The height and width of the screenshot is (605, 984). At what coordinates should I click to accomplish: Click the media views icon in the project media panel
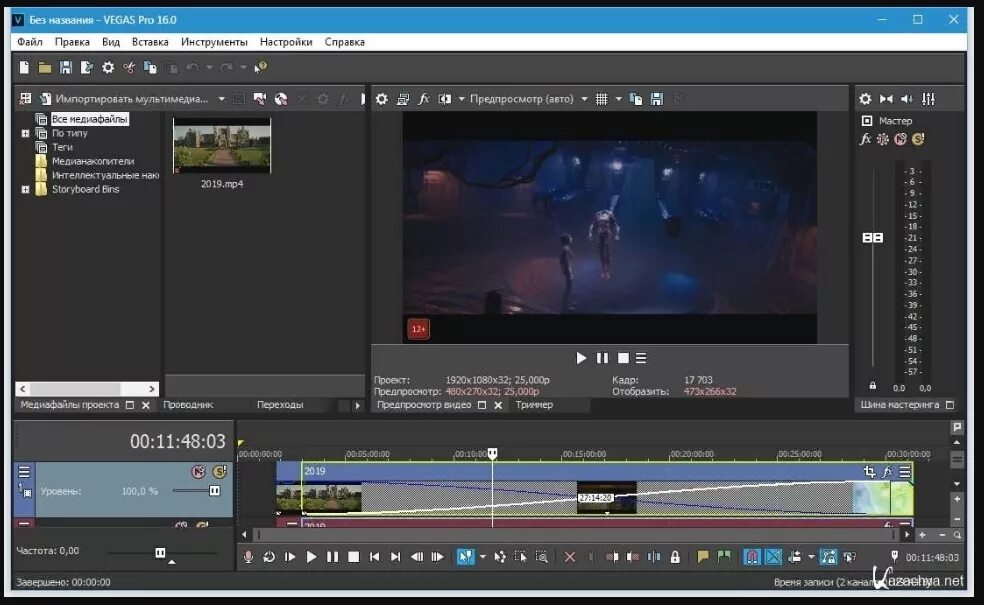click(x=25, y=99)
